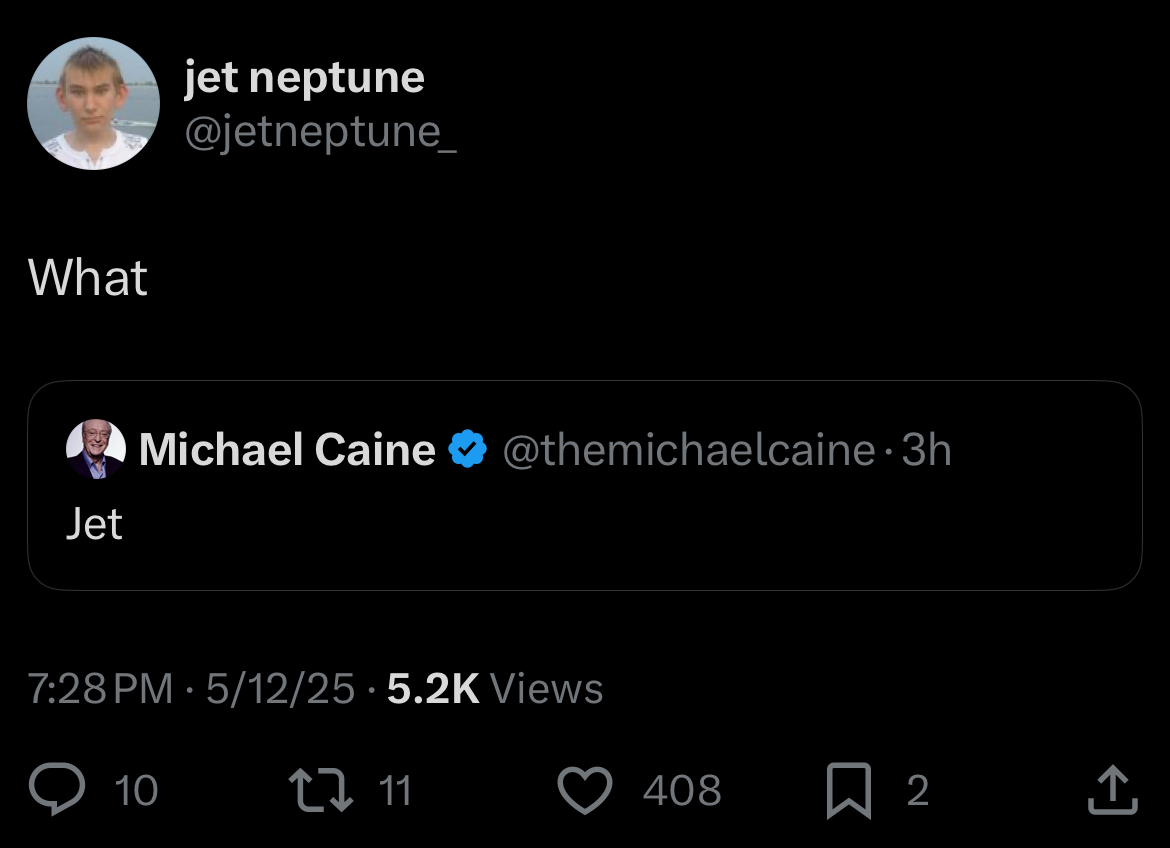Click the 408 likes count
The width and height of the screenshot is (1170, 848).
click(x=682, y=791)
